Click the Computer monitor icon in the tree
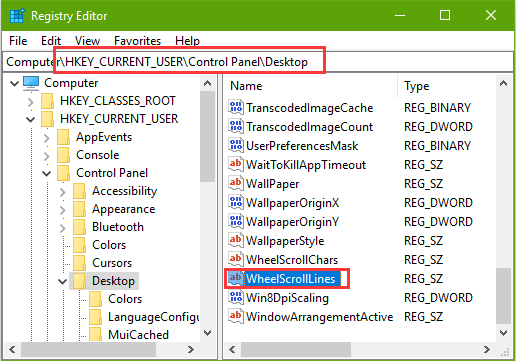 31,83
